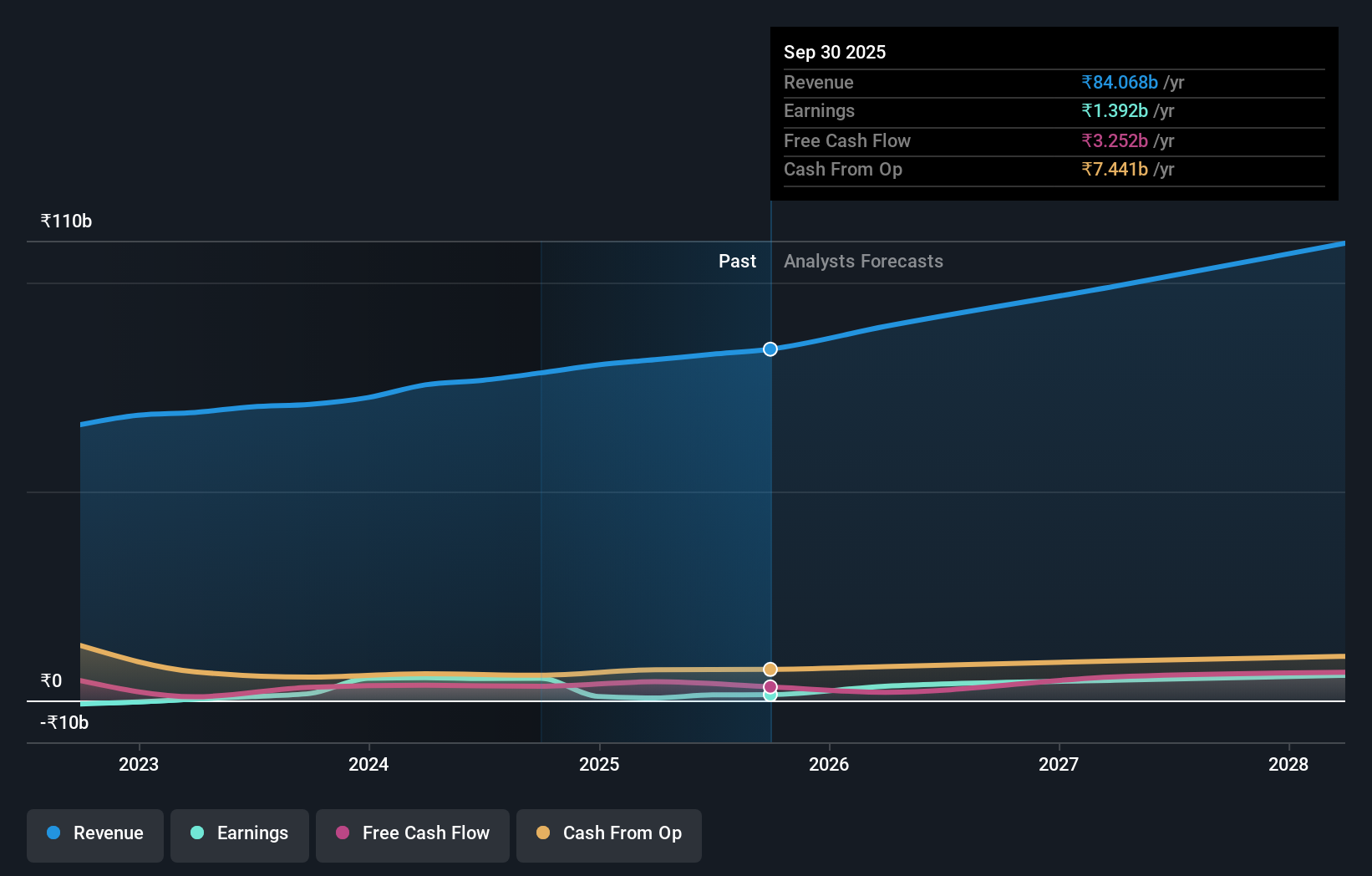The width and height of the screenshot is (1372, 876).
Task: Click the pink Free Cash Flow dot
Action: coord(342,833)
